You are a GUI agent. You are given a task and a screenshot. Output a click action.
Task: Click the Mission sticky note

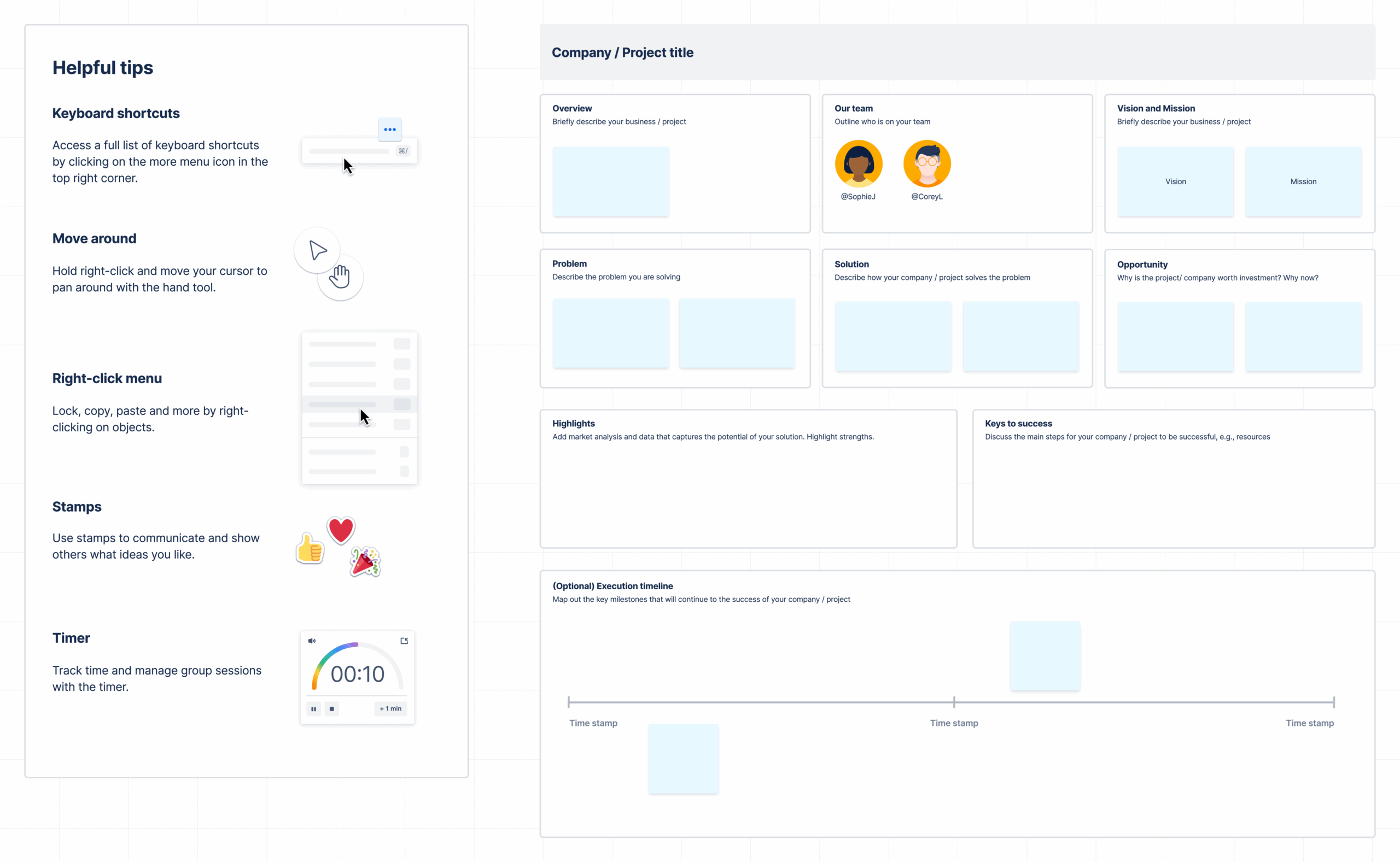1303,181
